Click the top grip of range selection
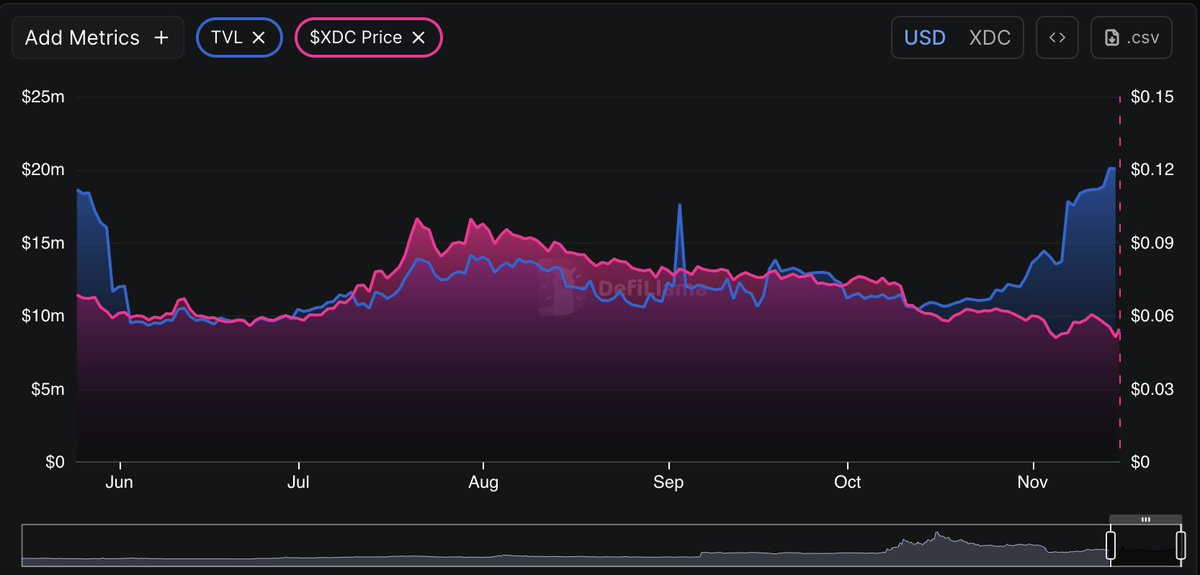Screen dimensions: 1200x575 tap(1146, 520)
